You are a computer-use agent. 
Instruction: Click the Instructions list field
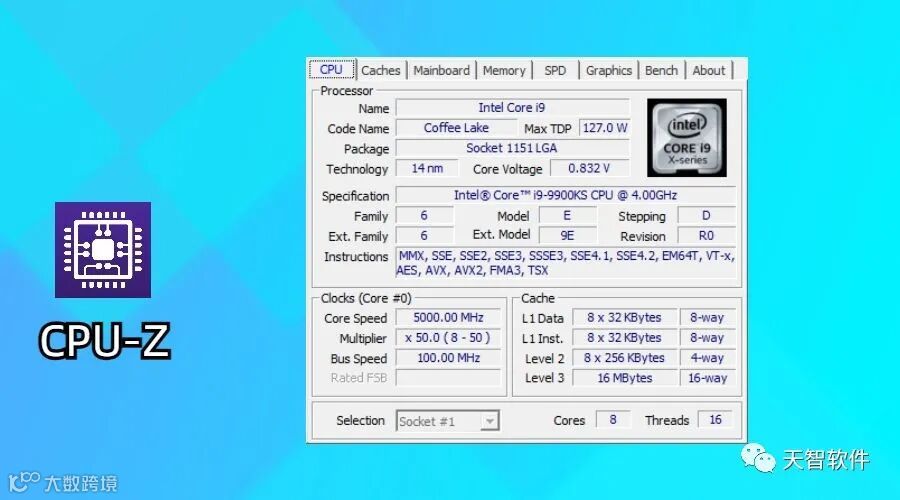pos(566,263)
